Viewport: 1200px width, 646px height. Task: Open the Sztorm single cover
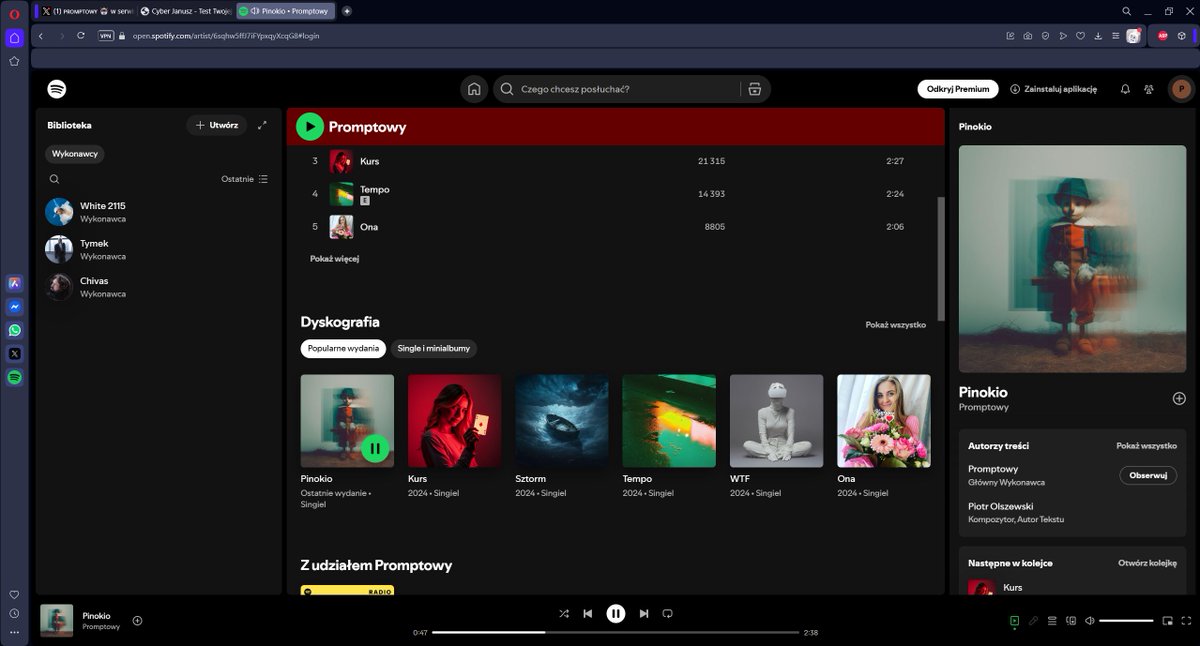coord(562,421)
